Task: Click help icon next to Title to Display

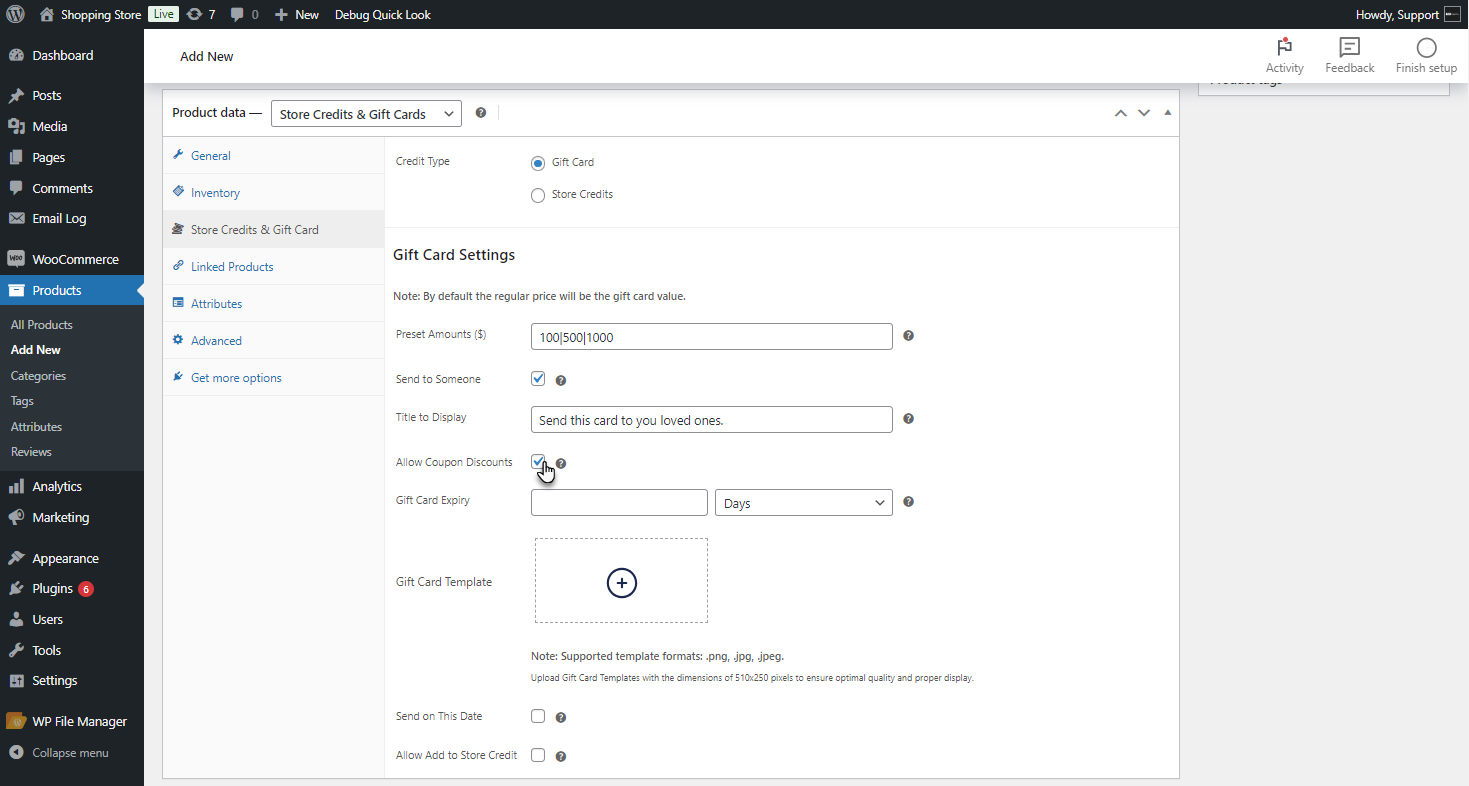Action: click(908, 419)
